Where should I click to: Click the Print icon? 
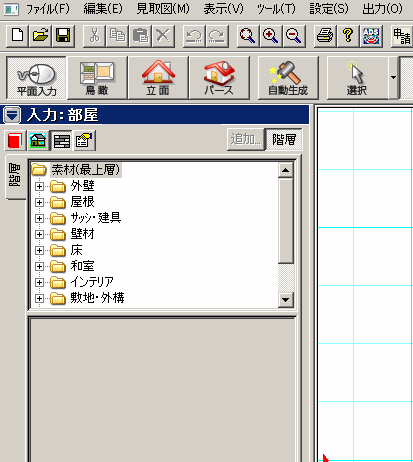coord(325,35)
